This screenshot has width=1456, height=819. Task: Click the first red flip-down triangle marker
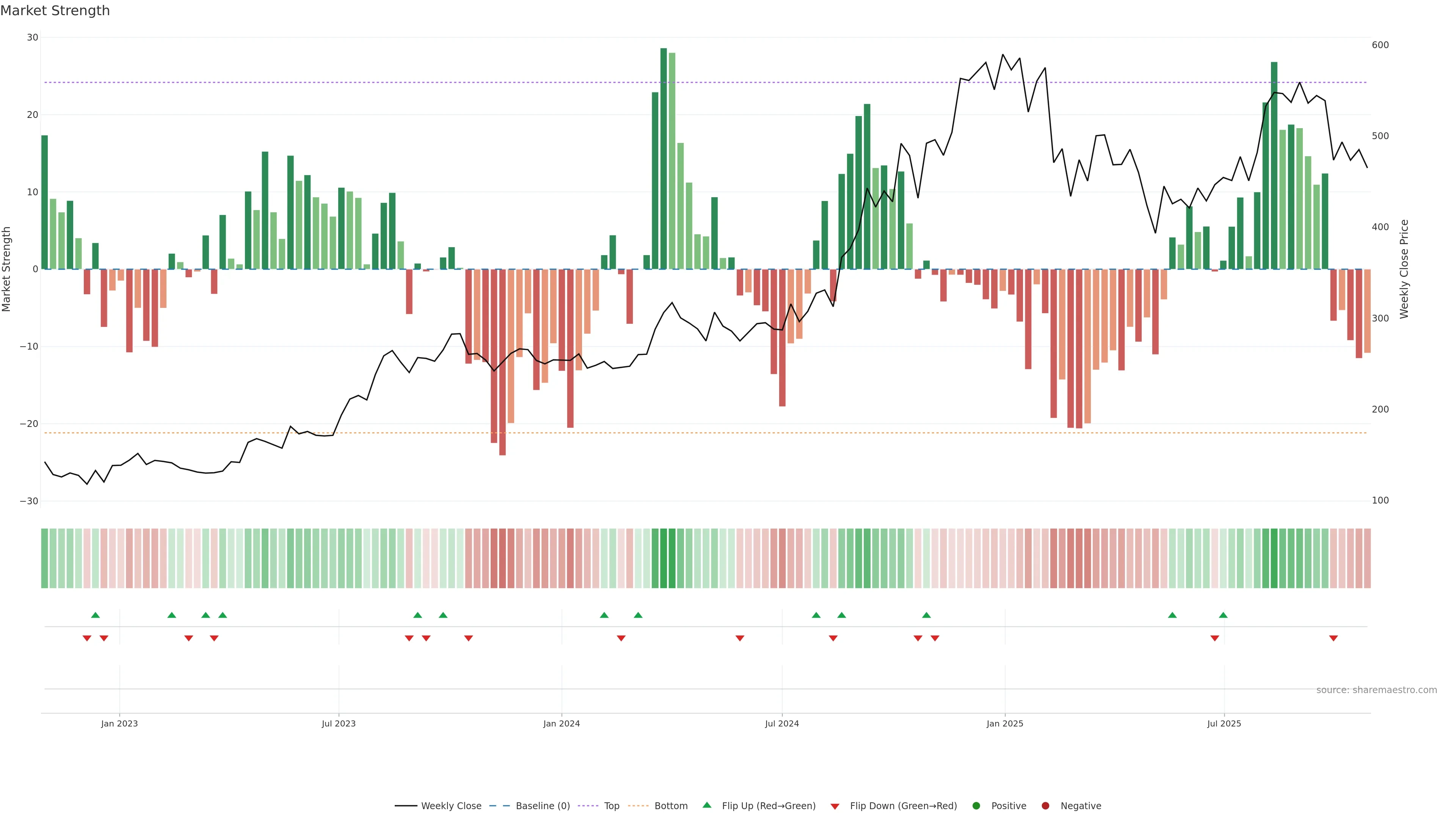click(x=87, y=638)
